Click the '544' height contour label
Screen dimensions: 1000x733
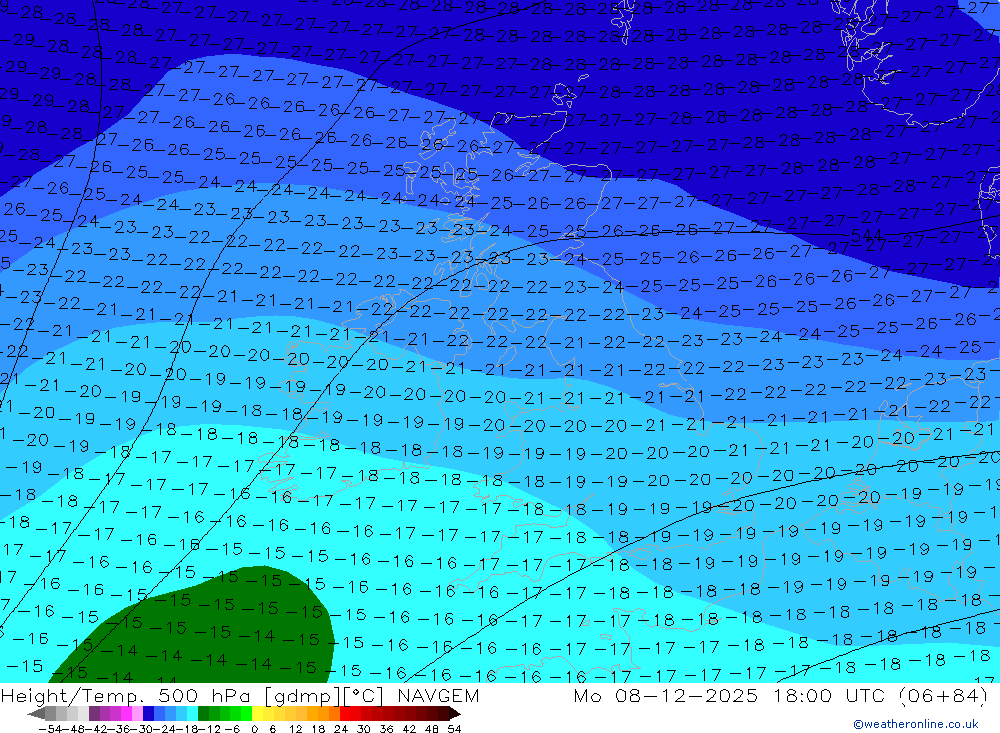click(x=866, y=235)
